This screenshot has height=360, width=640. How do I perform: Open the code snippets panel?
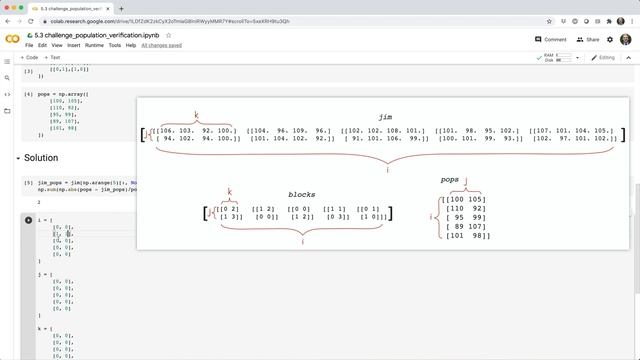(7, 94)
